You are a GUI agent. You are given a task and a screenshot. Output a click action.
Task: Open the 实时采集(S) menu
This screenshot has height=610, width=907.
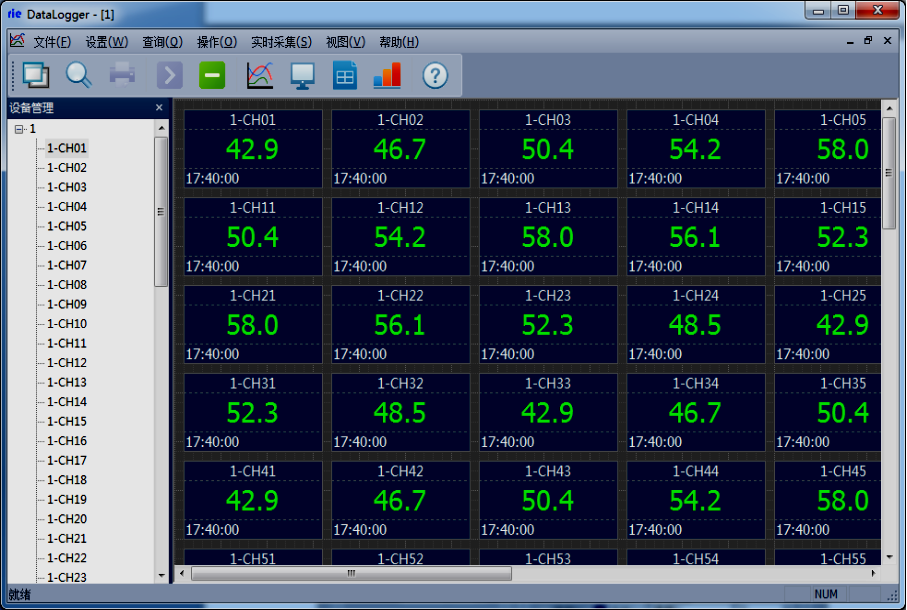pyautogui.click(x=281, y=42)
